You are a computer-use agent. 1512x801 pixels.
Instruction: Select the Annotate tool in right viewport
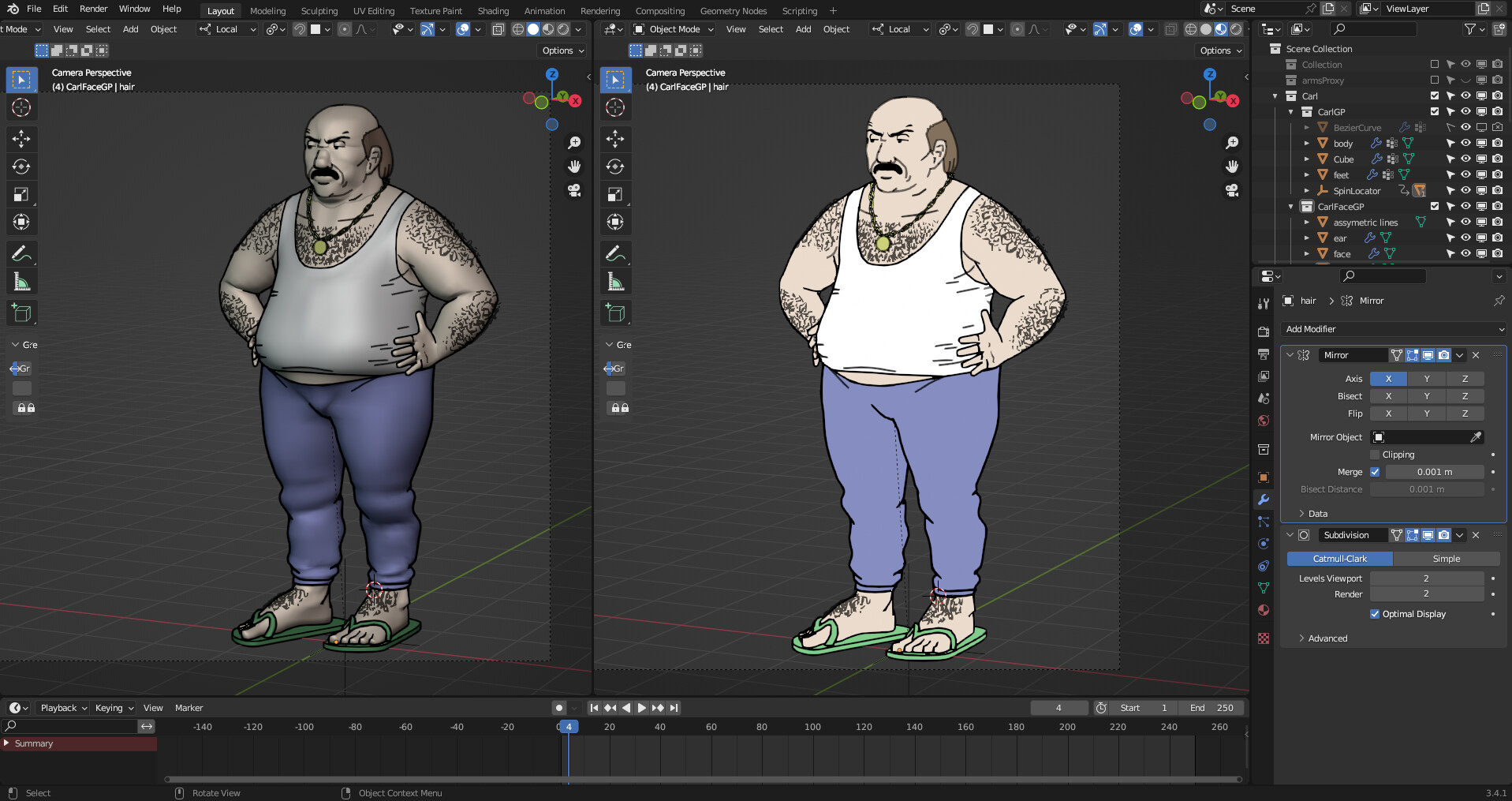615,253
